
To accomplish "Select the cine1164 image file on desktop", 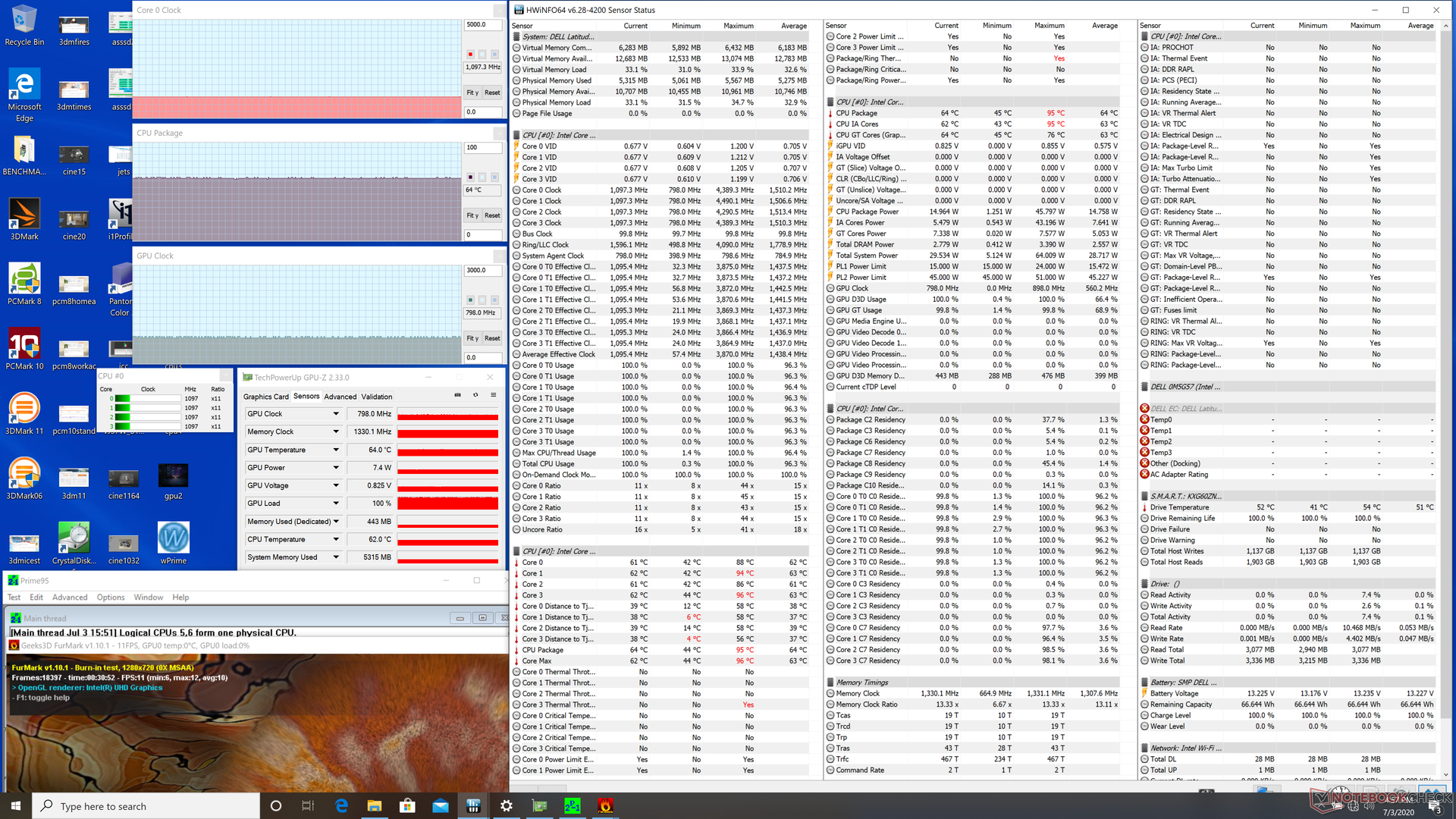I will click(x=124, y=482).
